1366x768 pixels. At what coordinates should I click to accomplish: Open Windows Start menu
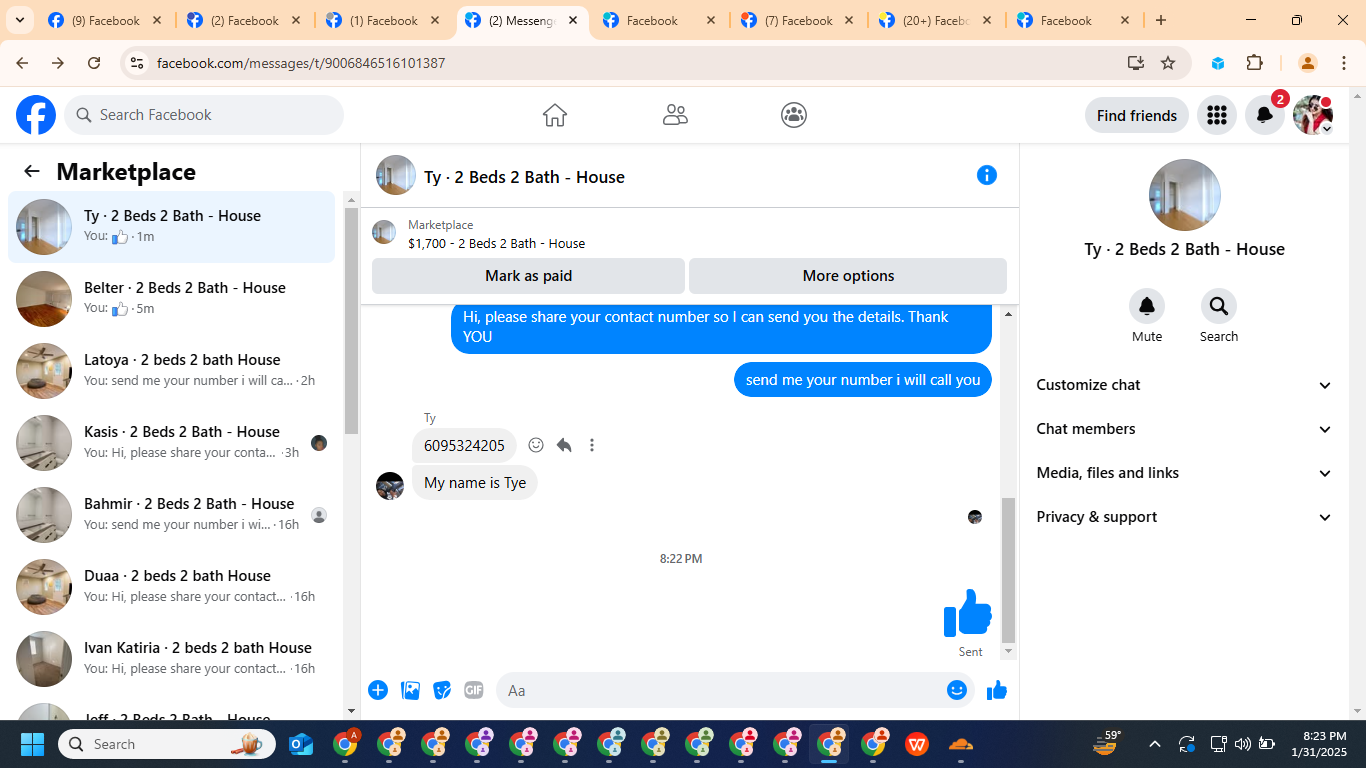click(32, 744)
